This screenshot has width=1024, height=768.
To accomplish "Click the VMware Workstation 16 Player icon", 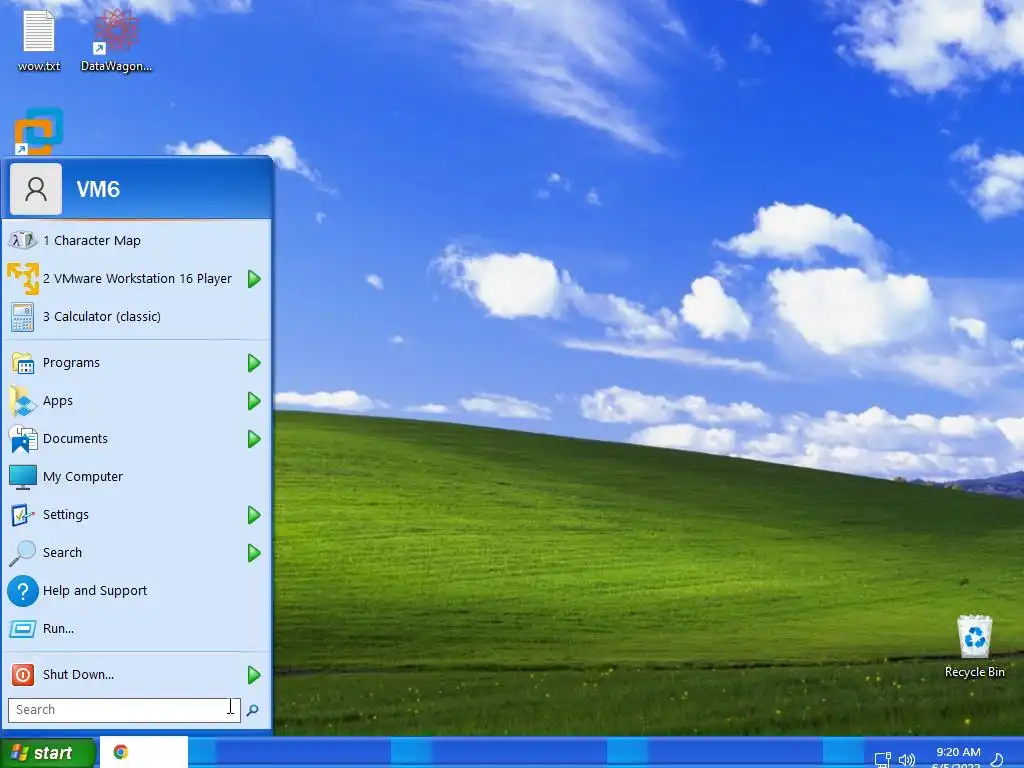I will [23, 278].
